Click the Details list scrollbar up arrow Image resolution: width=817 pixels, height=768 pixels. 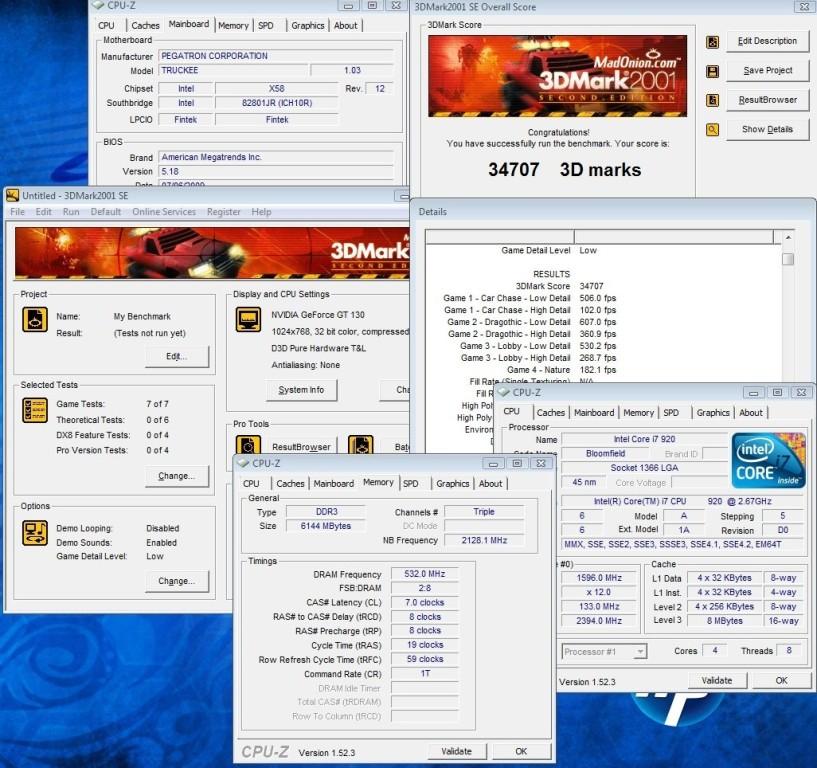[788, 238]
